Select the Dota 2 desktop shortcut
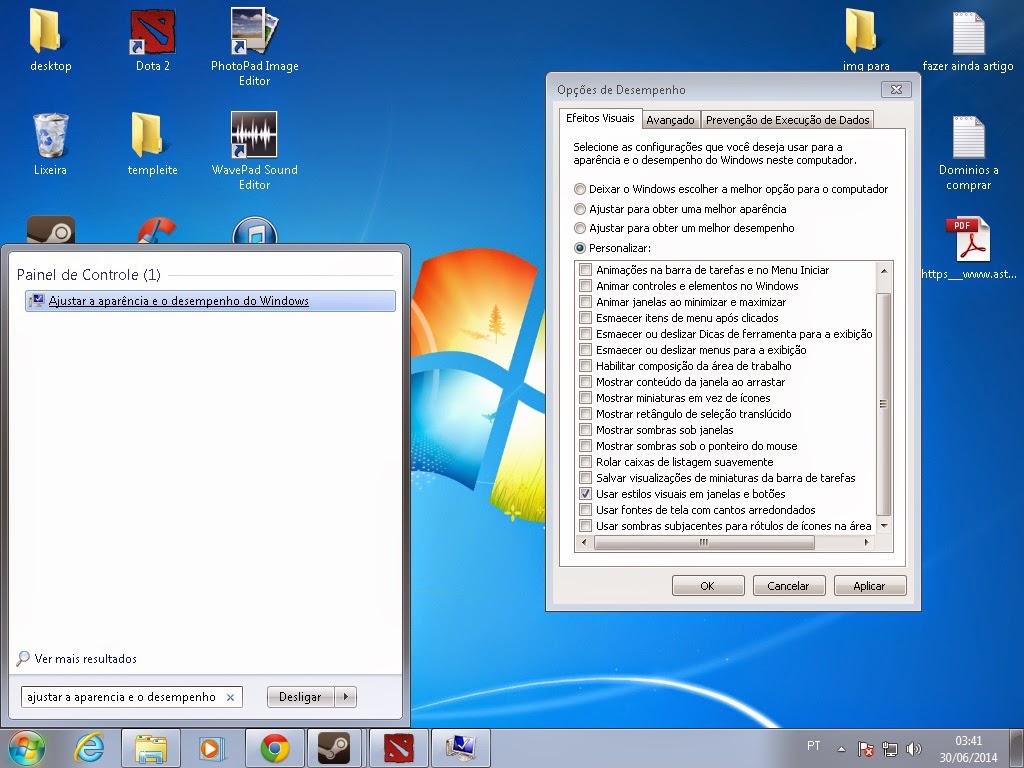Screen dimensions: 1024x768 (x=153, y=31)
